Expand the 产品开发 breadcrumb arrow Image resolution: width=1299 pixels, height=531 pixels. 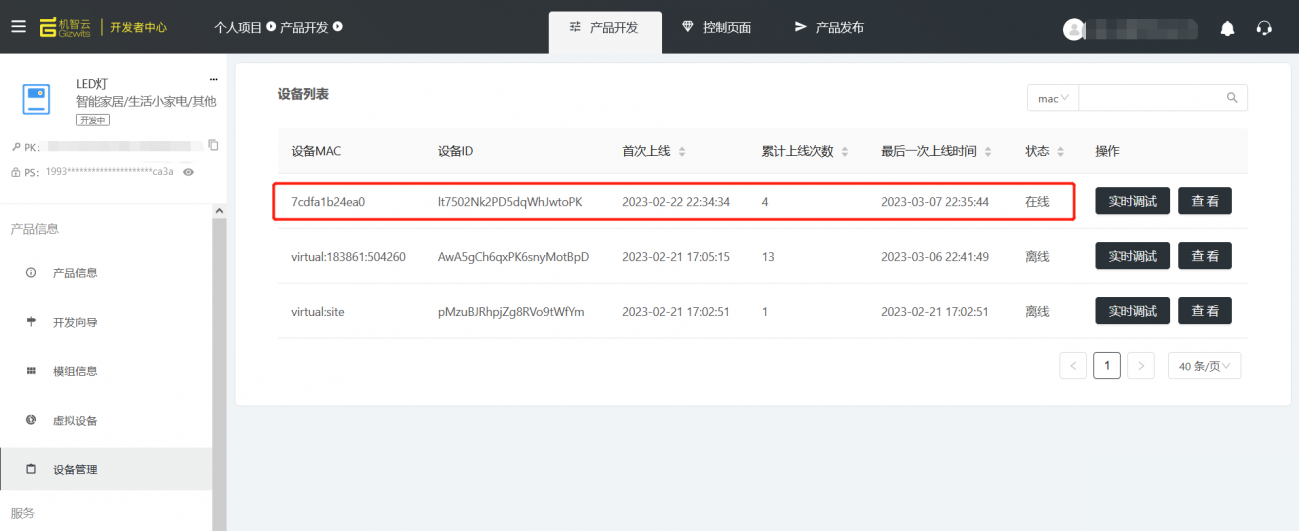(x=337, y=27)
